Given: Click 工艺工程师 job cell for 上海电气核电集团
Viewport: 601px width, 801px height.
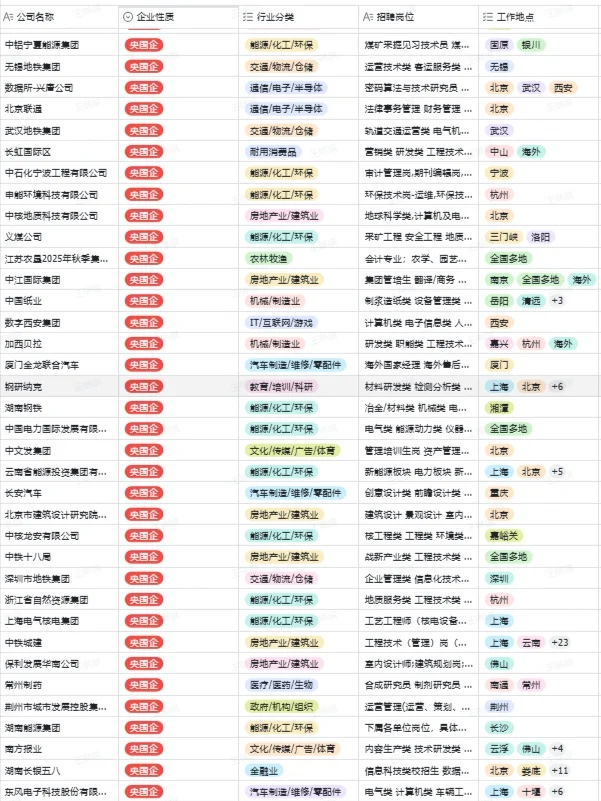Looking at the screenshot, I should pyautogui.click(x=419, y=621).
